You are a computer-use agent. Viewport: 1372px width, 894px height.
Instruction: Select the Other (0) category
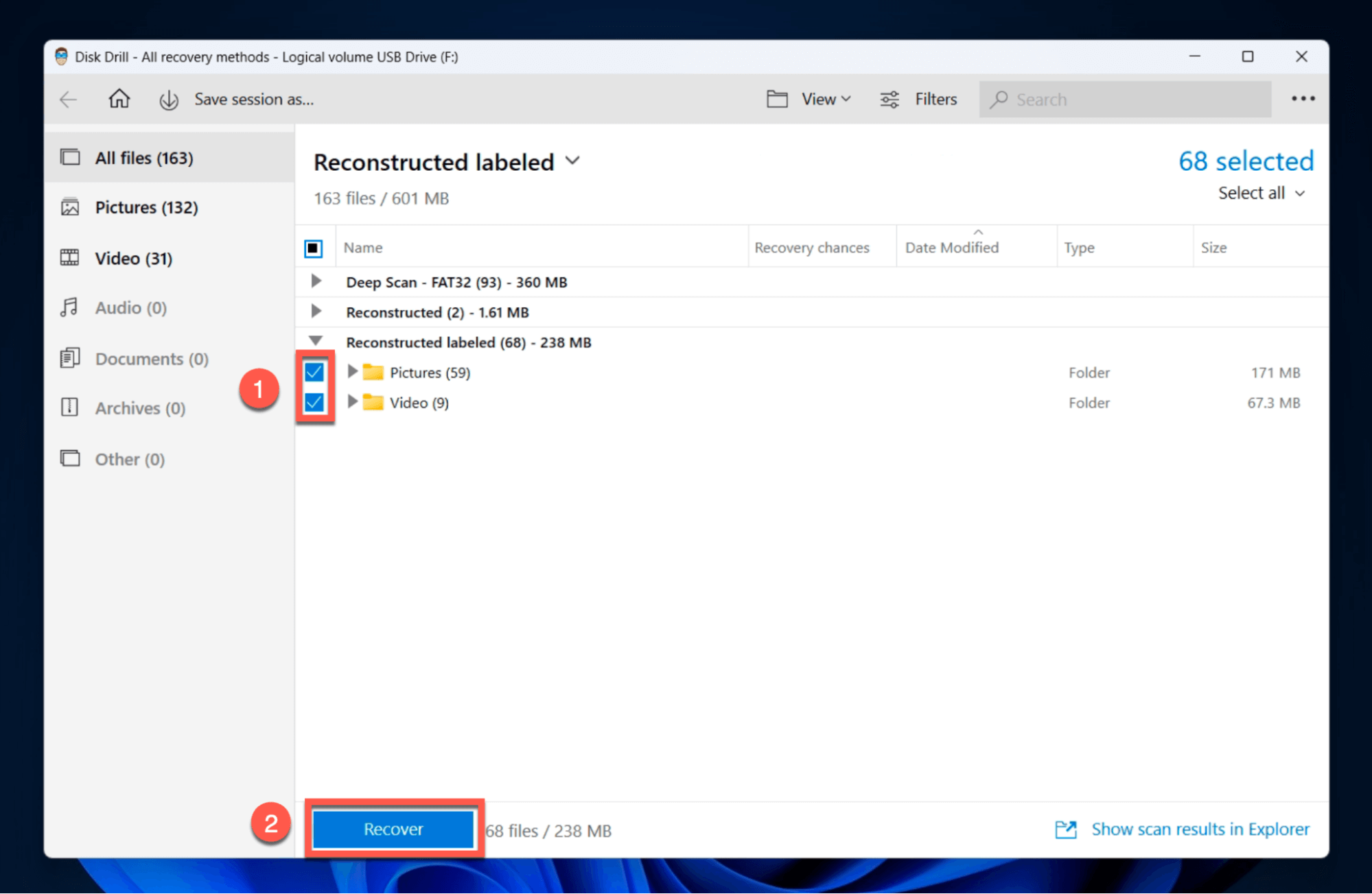click(x=170, y=459)
